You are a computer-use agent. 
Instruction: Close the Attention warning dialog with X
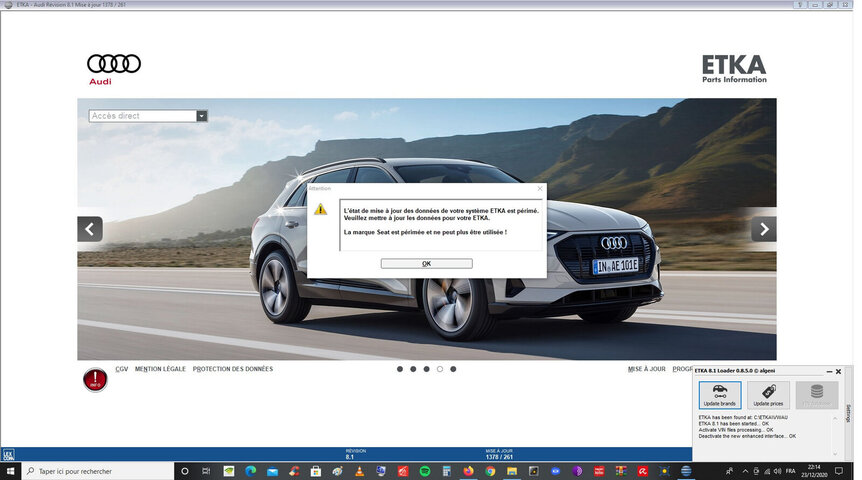point(539,189)
